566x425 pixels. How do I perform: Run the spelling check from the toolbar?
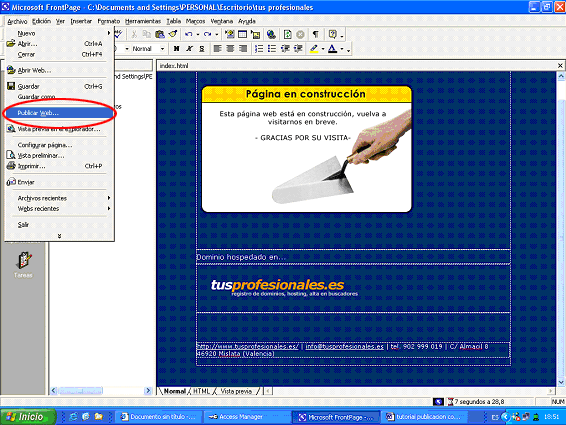pos(119,34)
